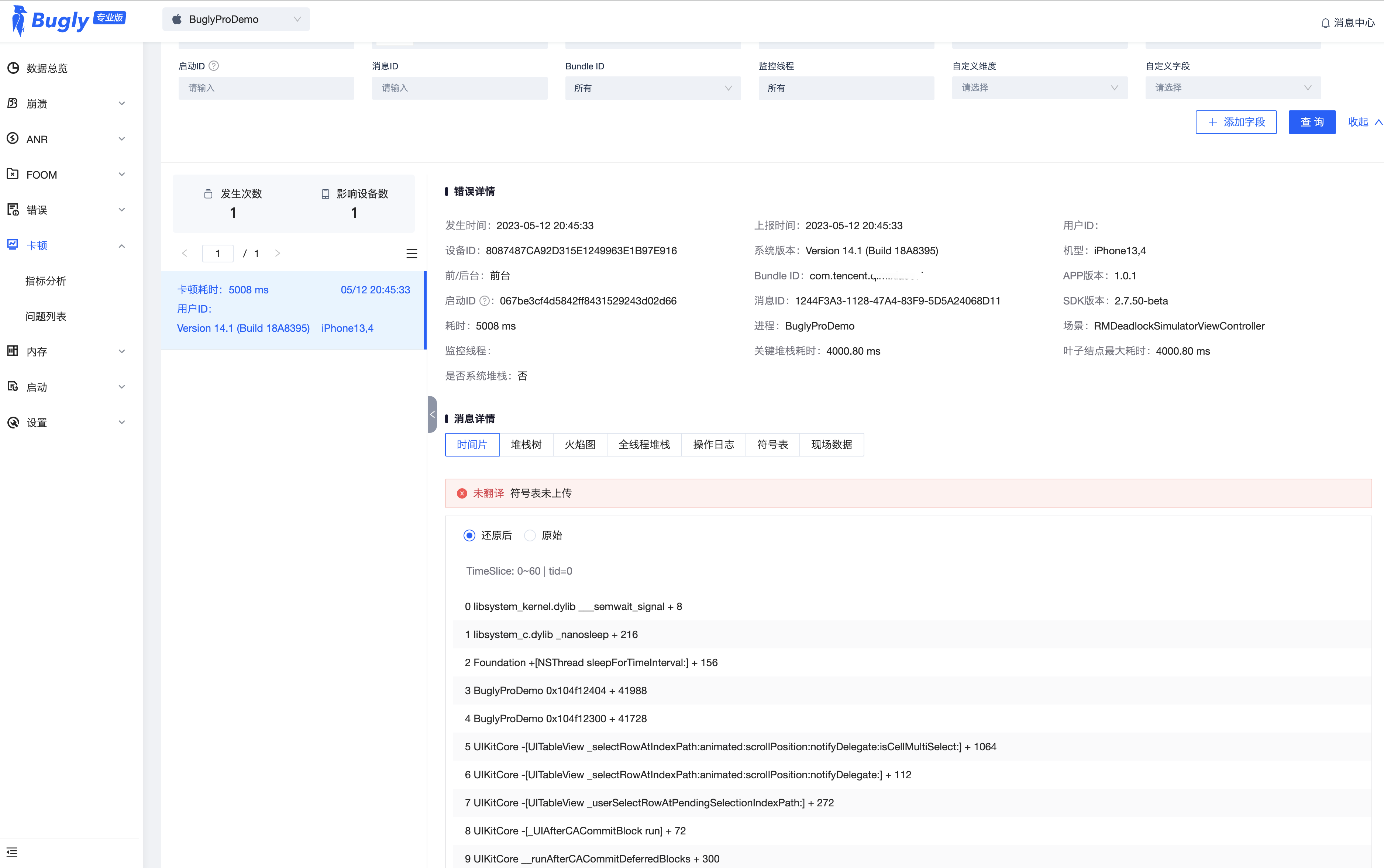Select the 原始 radio option
Image resolution: width=1384 pixels, height=868 pixels.
click(530, 535)
